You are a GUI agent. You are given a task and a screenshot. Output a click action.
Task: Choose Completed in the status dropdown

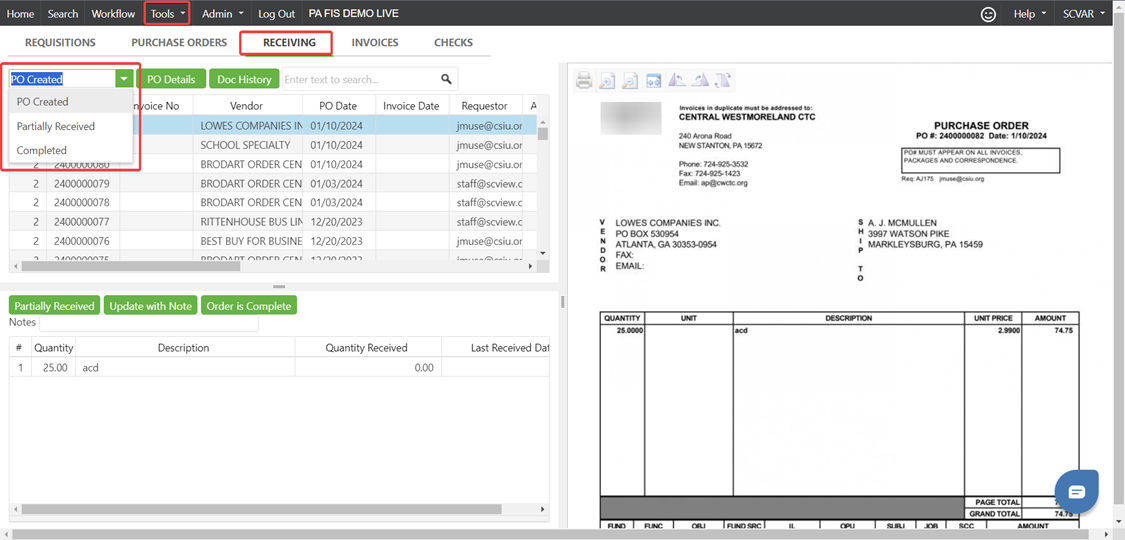click(42, 150)
